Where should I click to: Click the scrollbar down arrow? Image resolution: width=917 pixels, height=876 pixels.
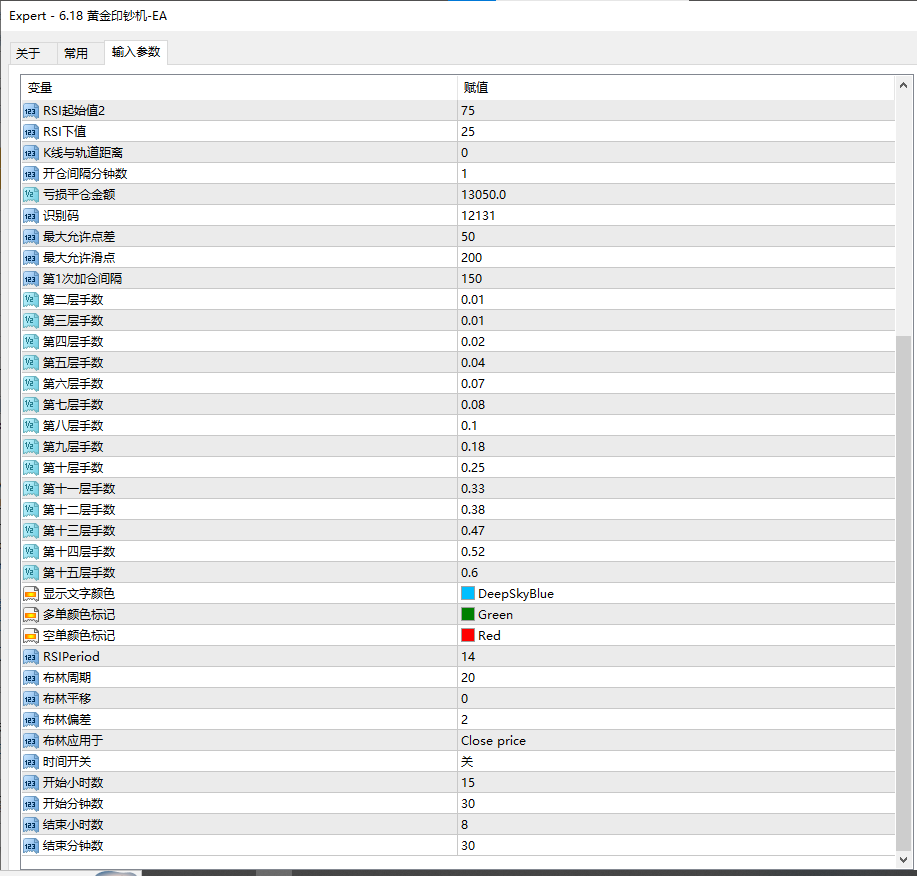pos(904,860)
